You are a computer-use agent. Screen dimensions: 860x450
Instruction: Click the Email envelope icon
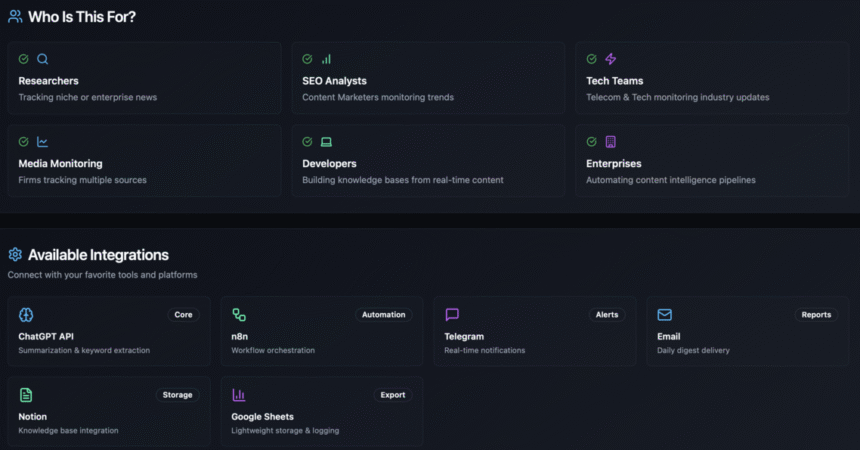pyautogui.click(x=665, y=314)
